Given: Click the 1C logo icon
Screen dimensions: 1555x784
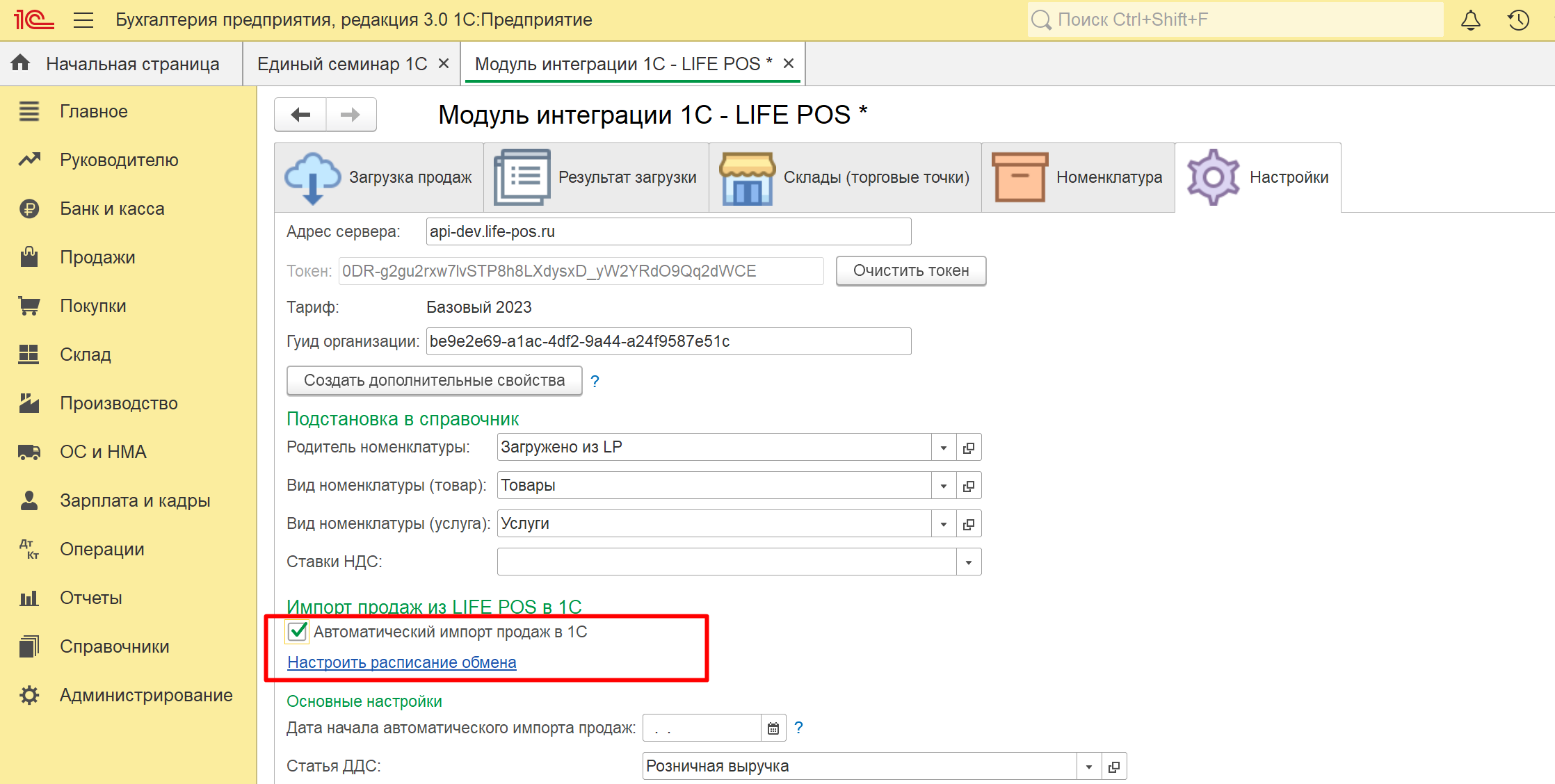Looking at the screenshot, I should (33, 19).
